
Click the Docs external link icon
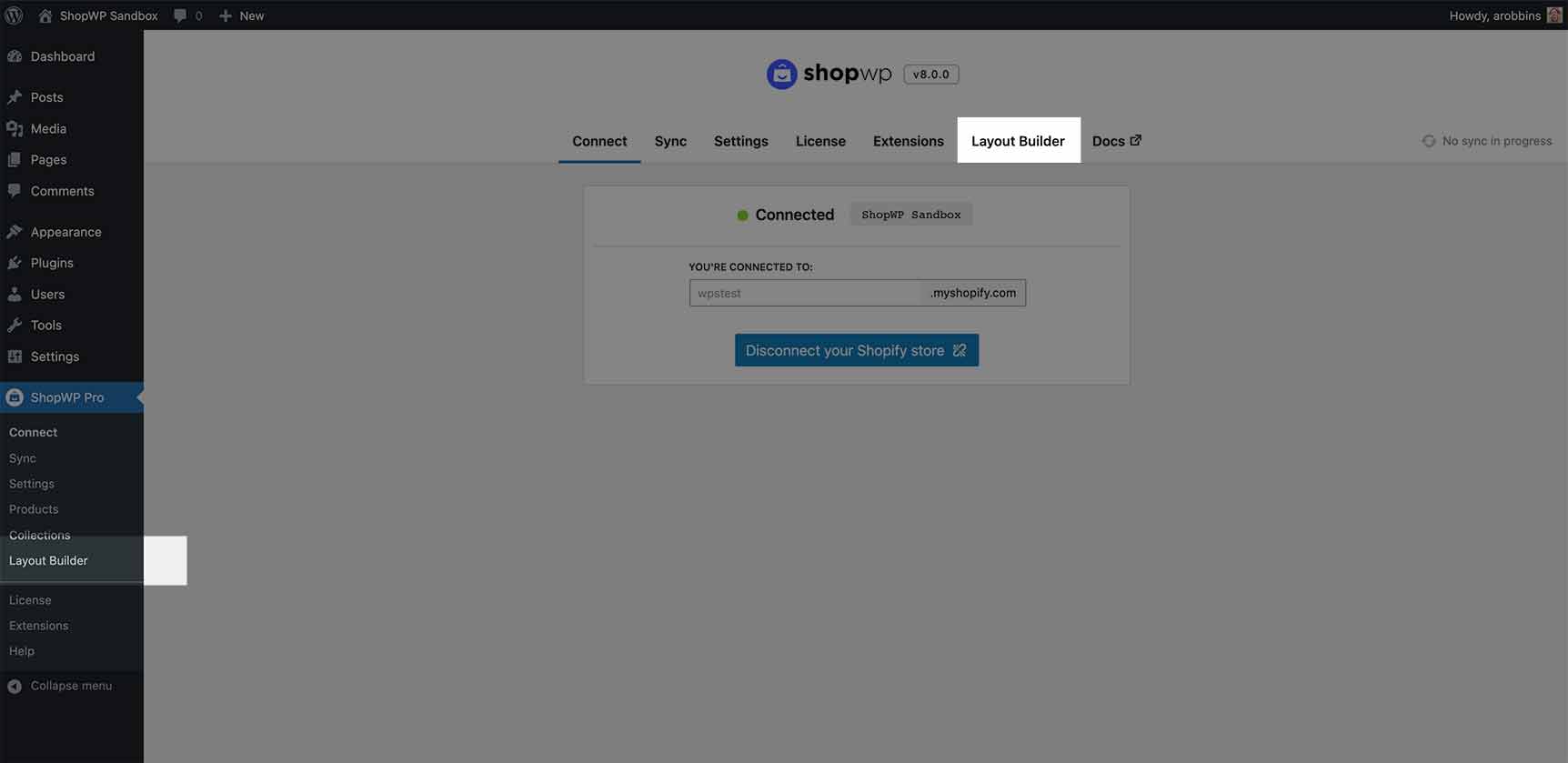(1135, 140)
